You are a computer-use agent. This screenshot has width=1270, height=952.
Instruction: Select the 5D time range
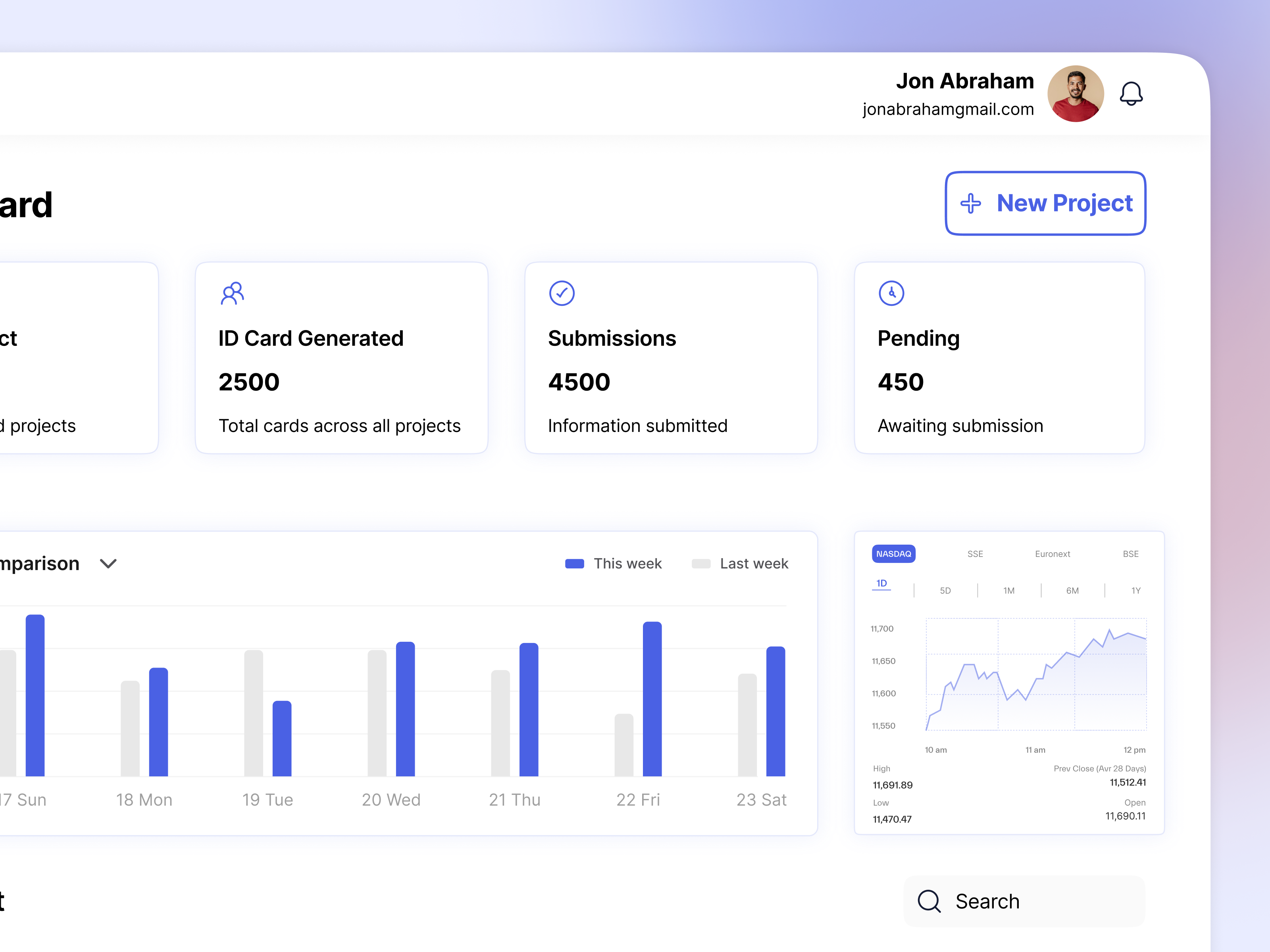(x=945, y=591)
